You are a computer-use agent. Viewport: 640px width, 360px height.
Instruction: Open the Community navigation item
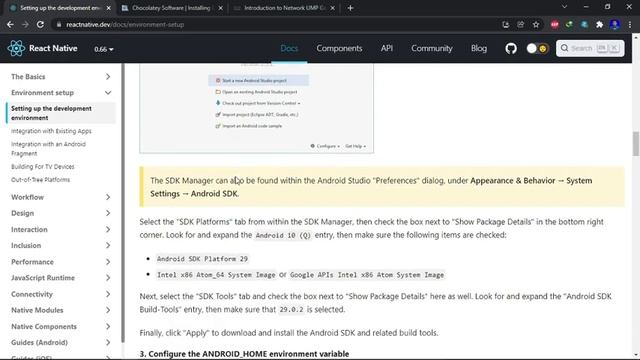(431, 48)
